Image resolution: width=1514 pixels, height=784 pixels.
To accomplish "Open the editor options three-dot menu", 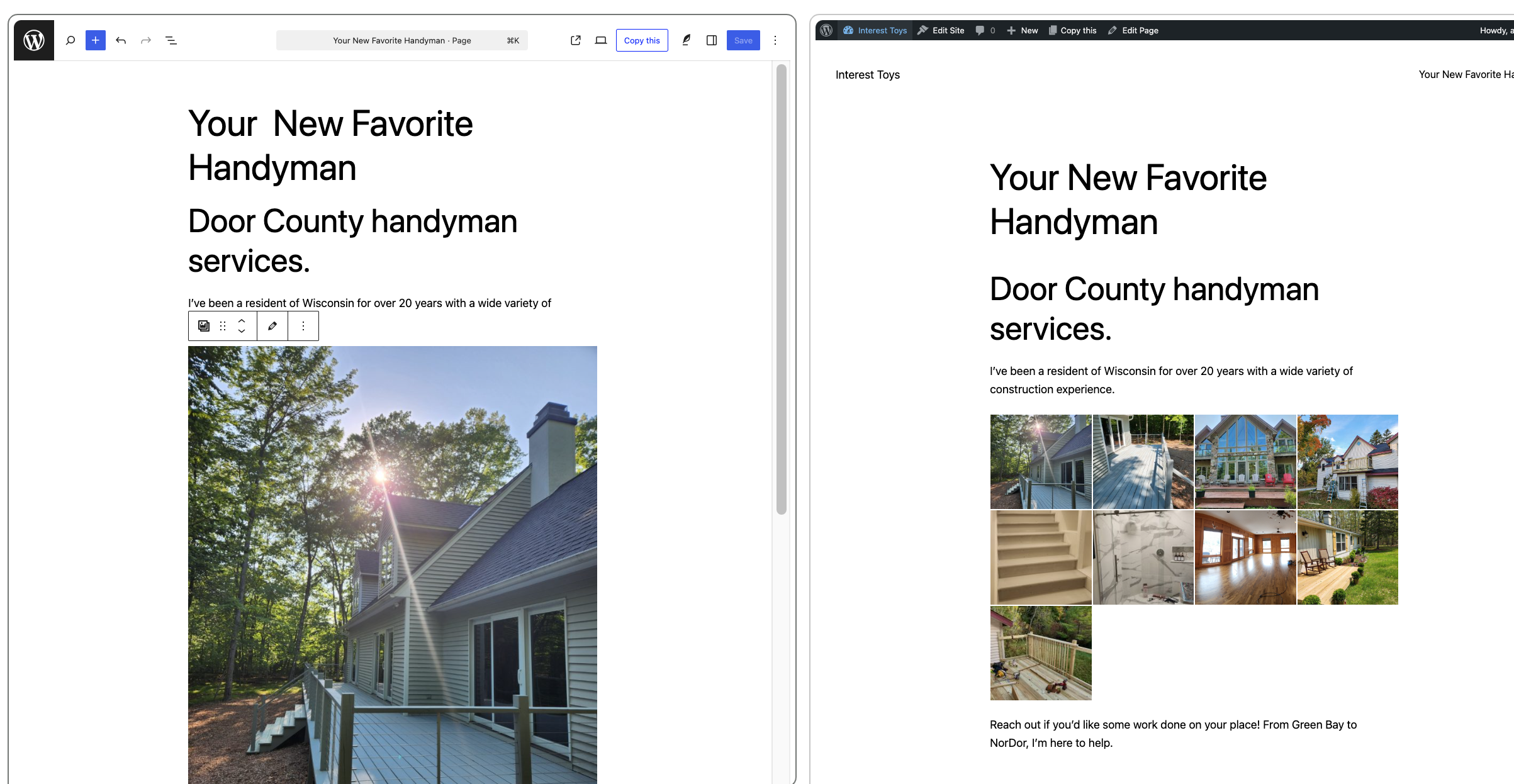I will pyautogui.click(x=775, y=40).
